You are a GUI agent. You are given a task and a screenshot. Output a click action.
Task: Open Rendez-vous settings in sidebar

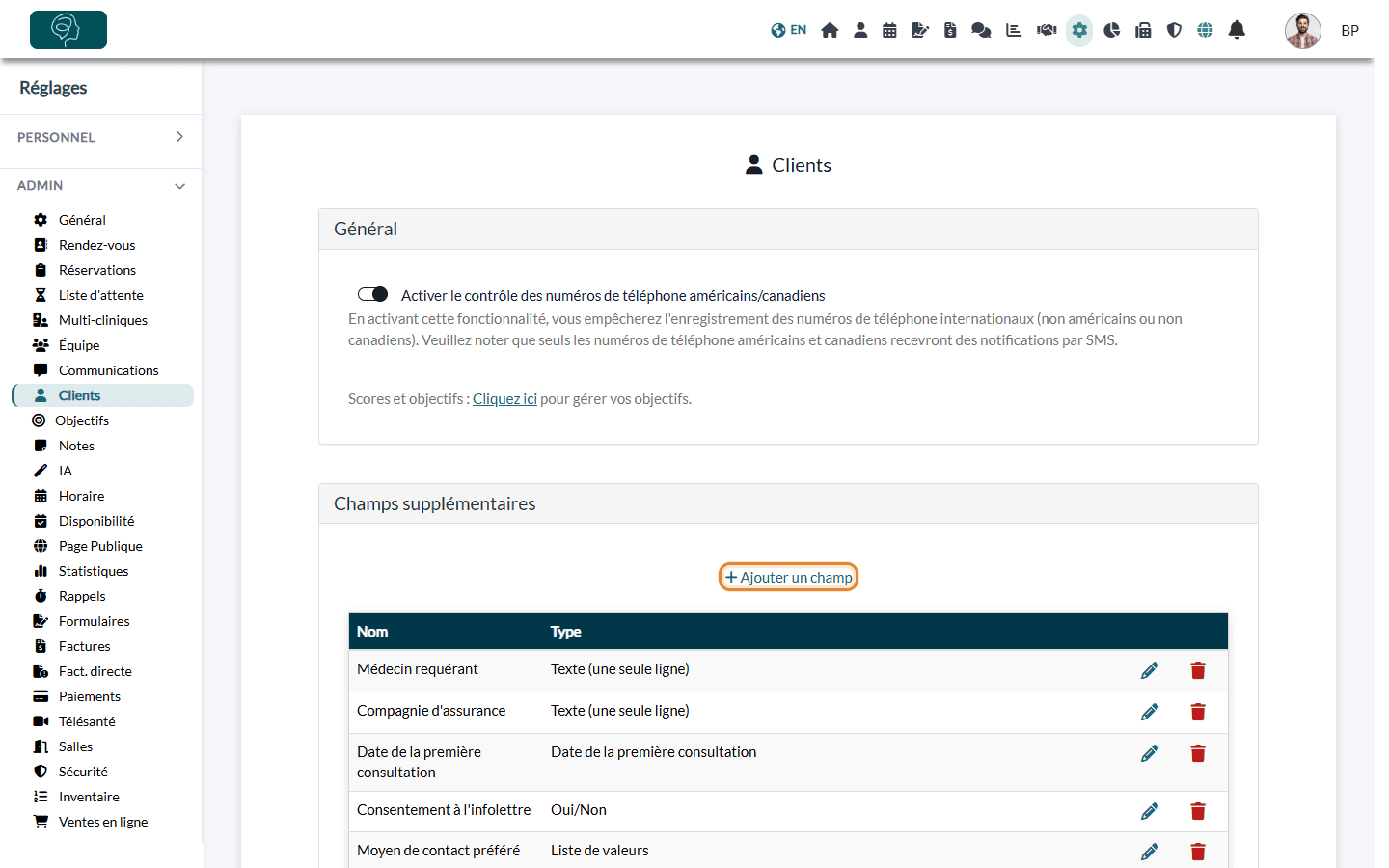click(x=96, y=245)
